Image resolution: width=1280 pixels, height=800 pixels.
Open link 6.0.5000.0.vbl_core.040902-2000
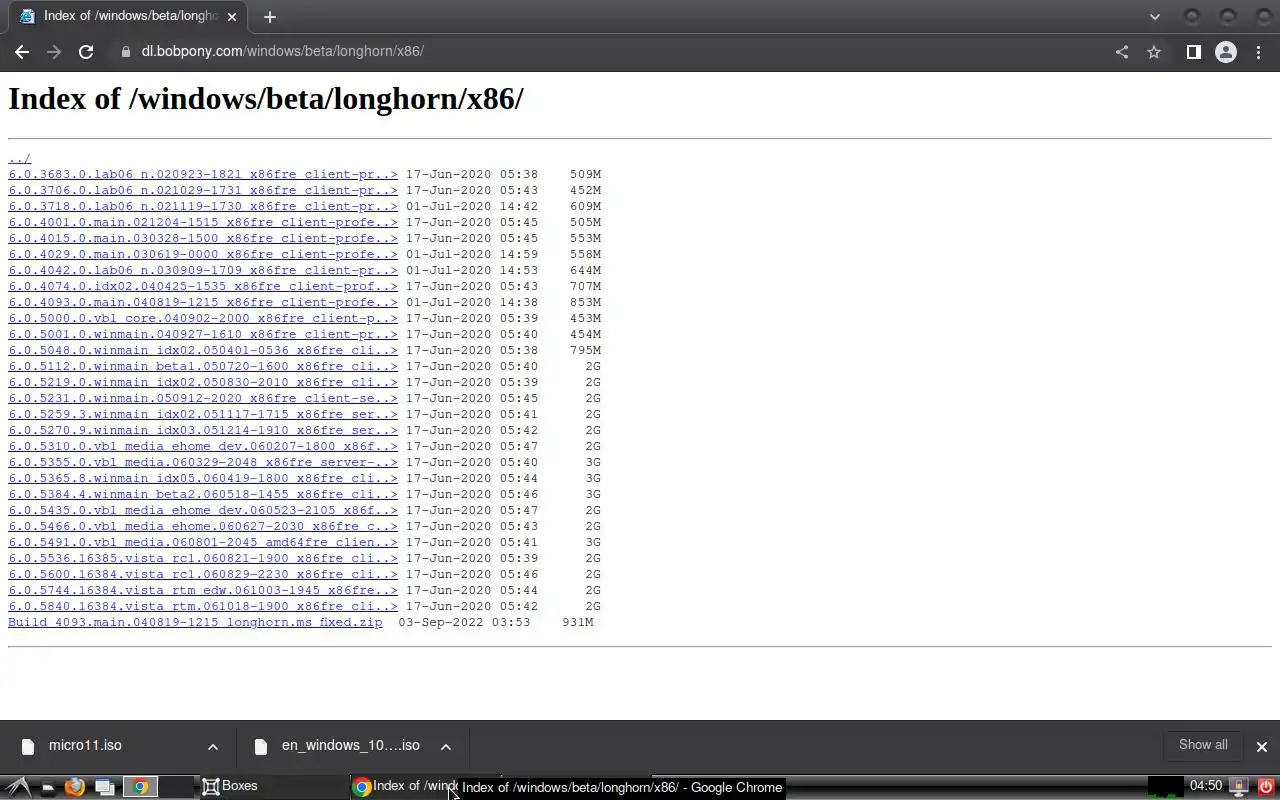(x=203, y=318)
